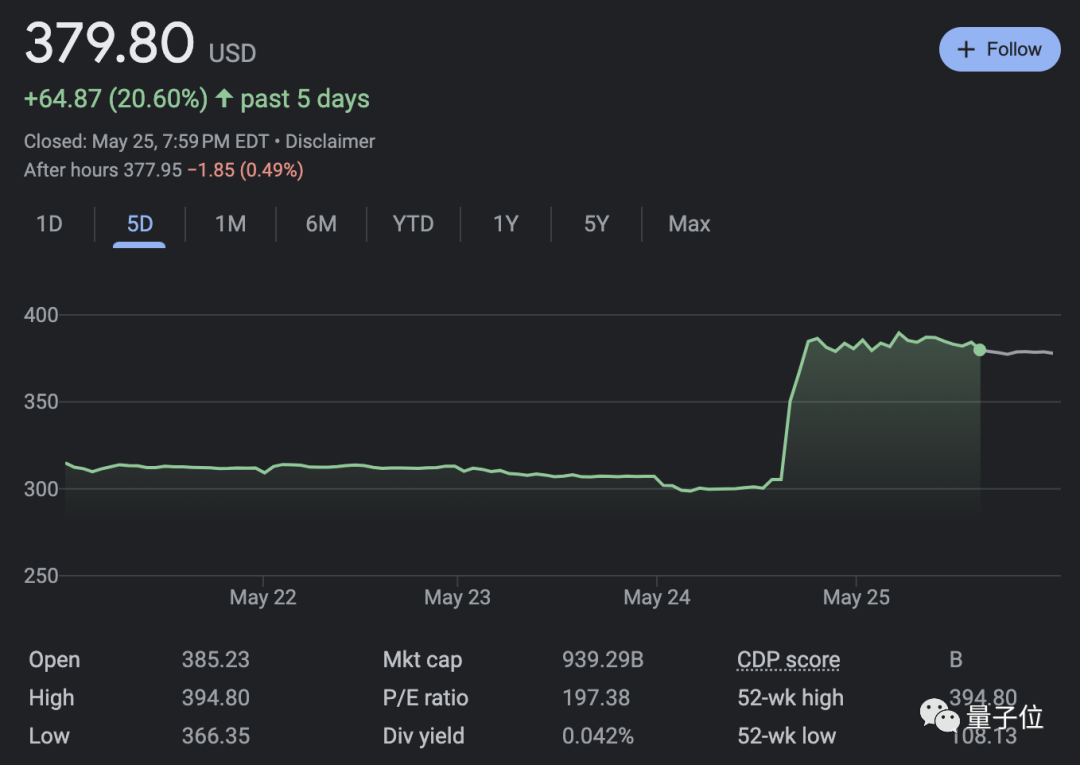The image size is (1080, 765).
Task: Click the May 22 date label
Action: pyautogui.click(x=263, y=598)
